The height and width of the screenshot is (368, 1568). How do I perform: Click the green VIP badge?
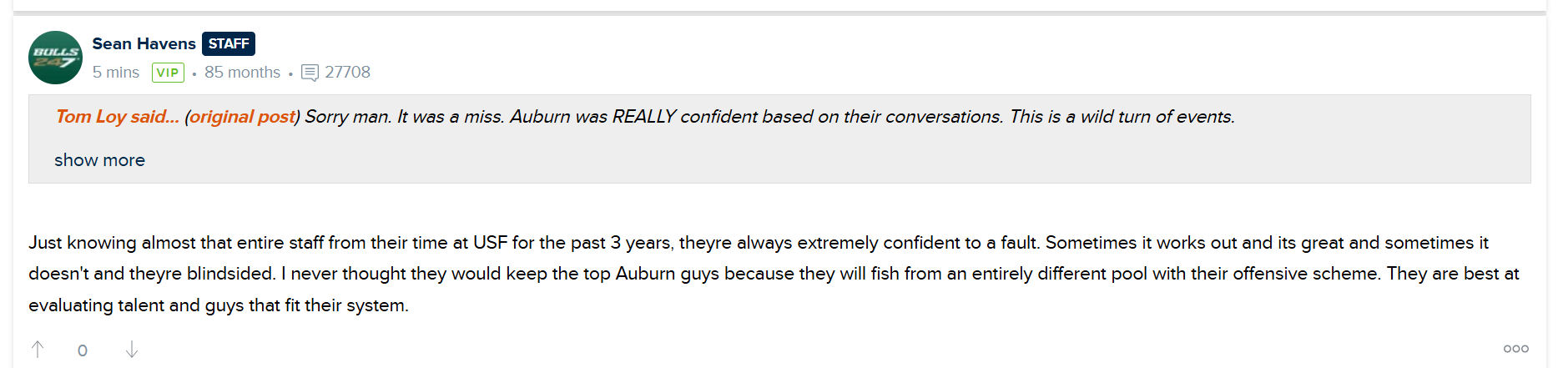coord(168,73)
